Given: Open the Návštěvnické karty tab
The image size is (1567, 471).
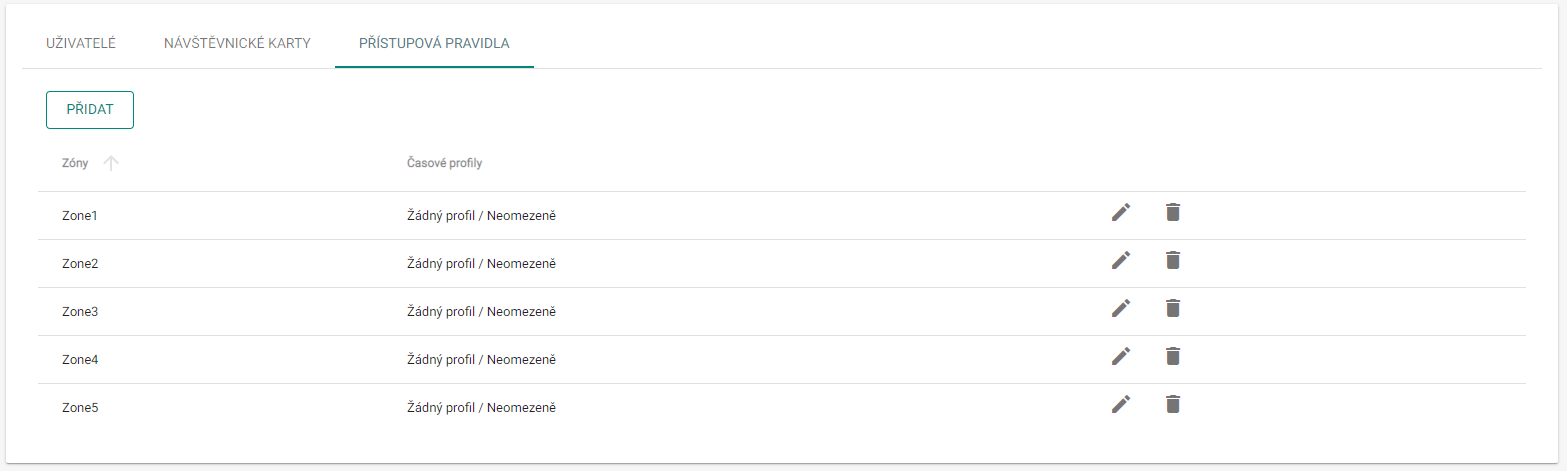Looking at the screenshot, I should [x=238, y=43].
